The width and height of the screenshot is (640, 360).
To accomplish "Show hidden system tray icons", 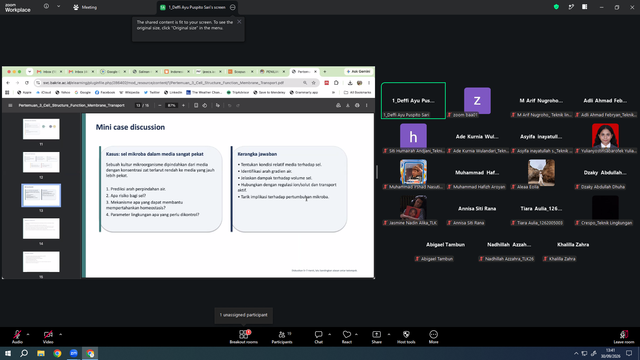I will tap(576, 353).
